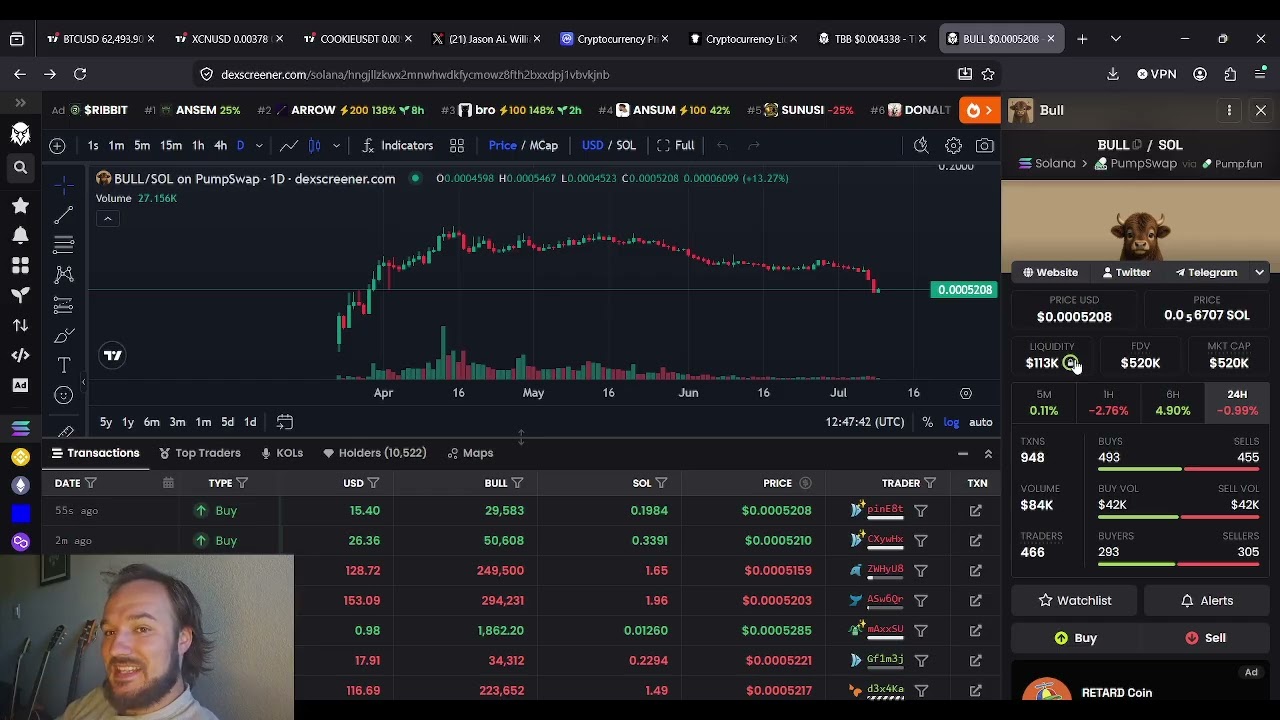
Task: Open USD column filter
Action: [373, 483]
